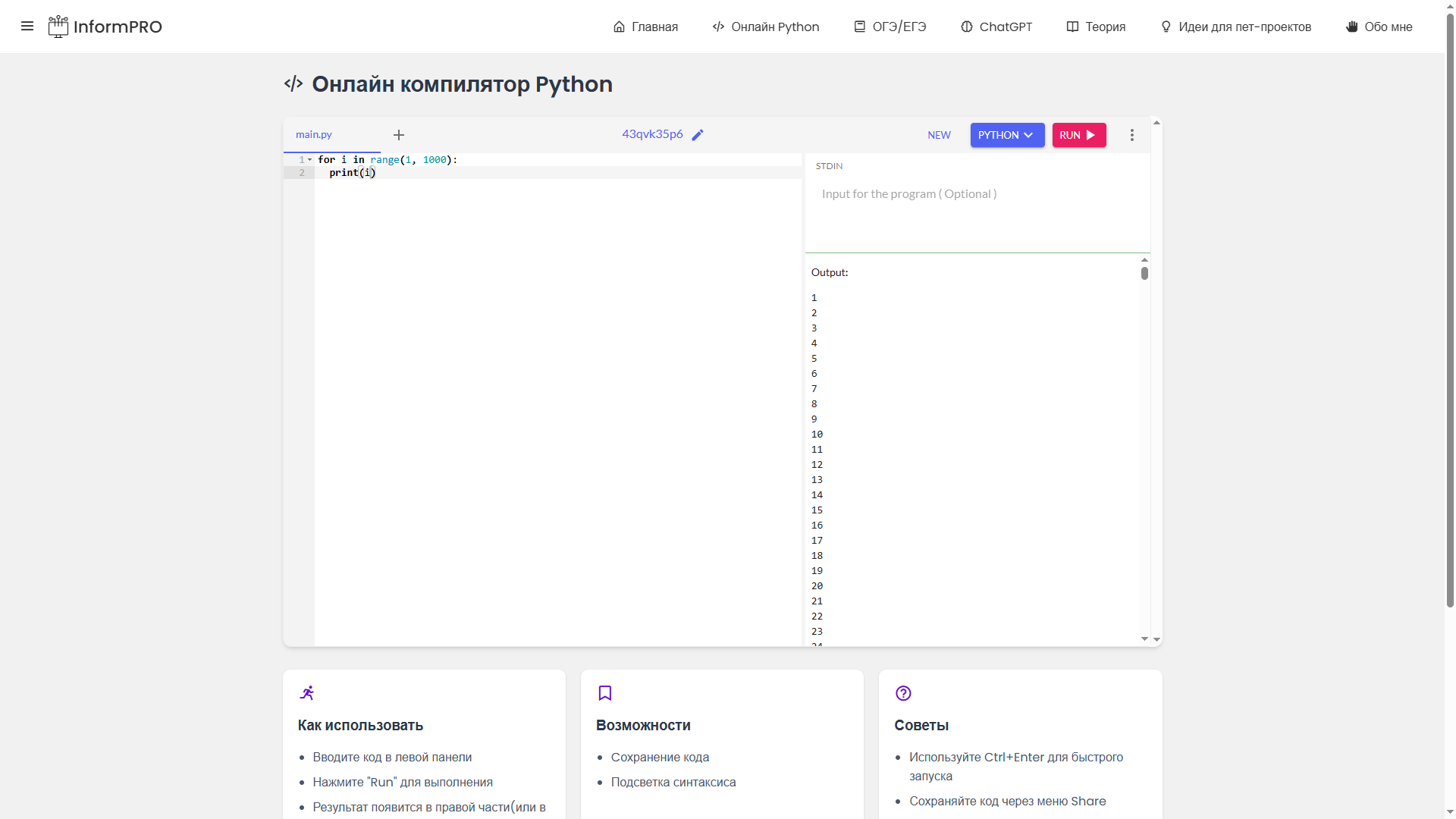Click the Output: label

click(830, 272)
